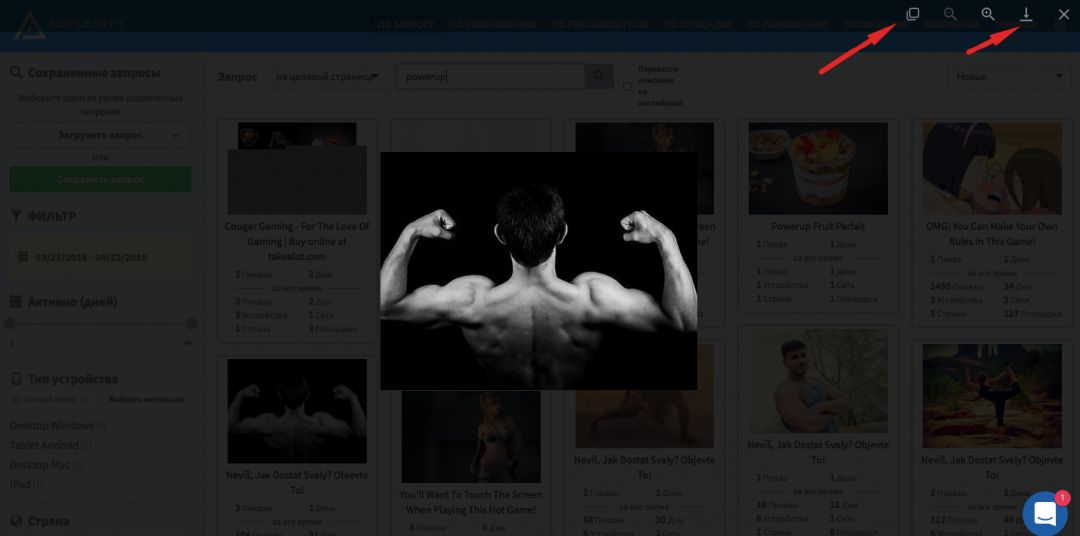1080x536 pixels.
Task: Open the date range 03/23/2018 - 04/22/2018
Action: 101,257
